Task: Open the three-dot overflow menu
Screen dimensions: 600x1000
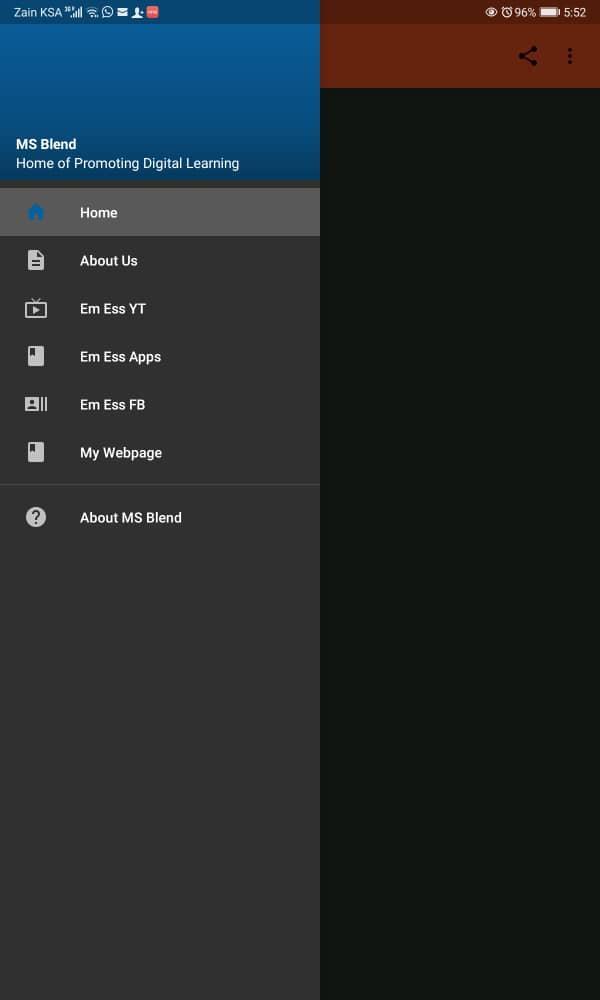Action: click(x=570, y=56)
